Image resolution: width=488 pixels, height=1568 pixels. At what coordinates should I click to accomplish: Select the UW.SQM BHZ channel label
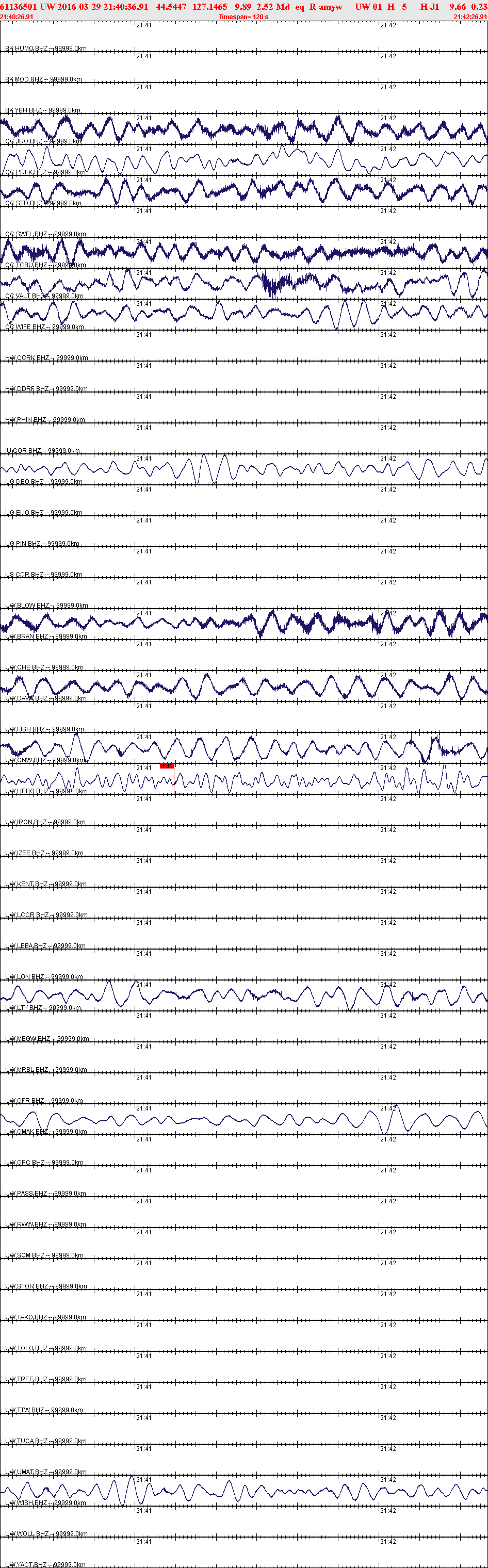point(44,1256)
